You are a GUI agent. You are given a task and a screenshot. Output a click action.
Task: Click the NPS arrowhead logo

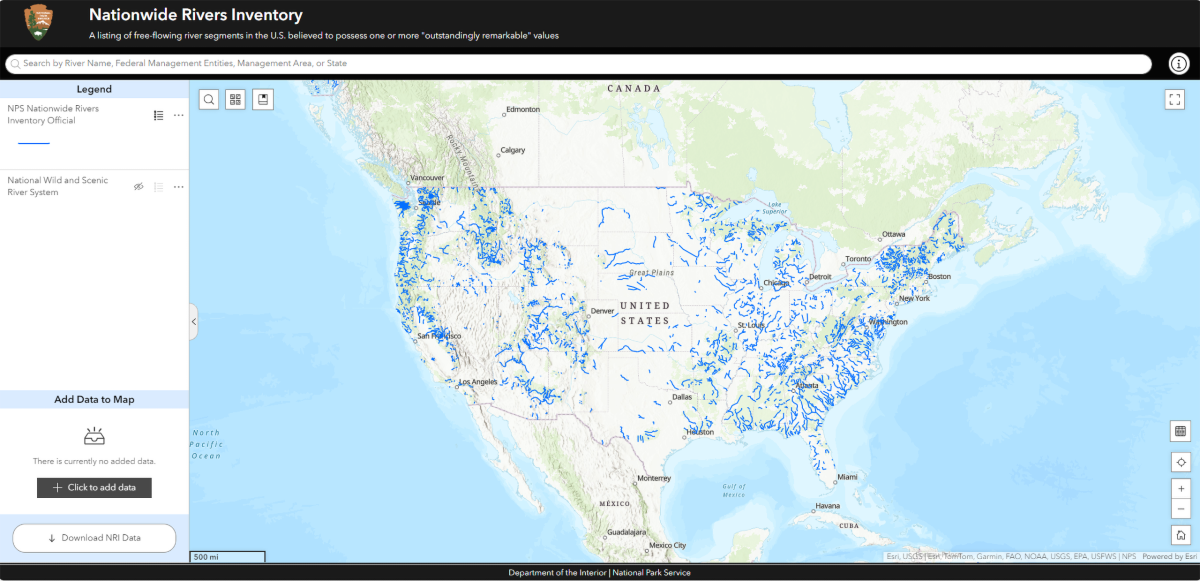41,22
